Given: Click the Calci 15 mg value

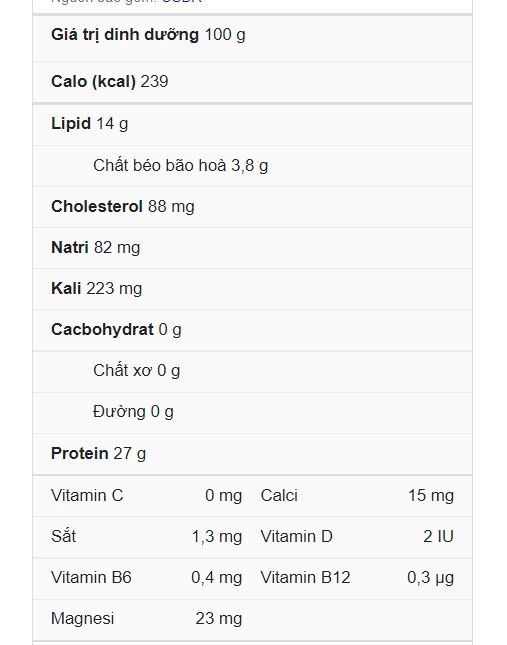Looking at the screenshot, I should tap(431, 496).
